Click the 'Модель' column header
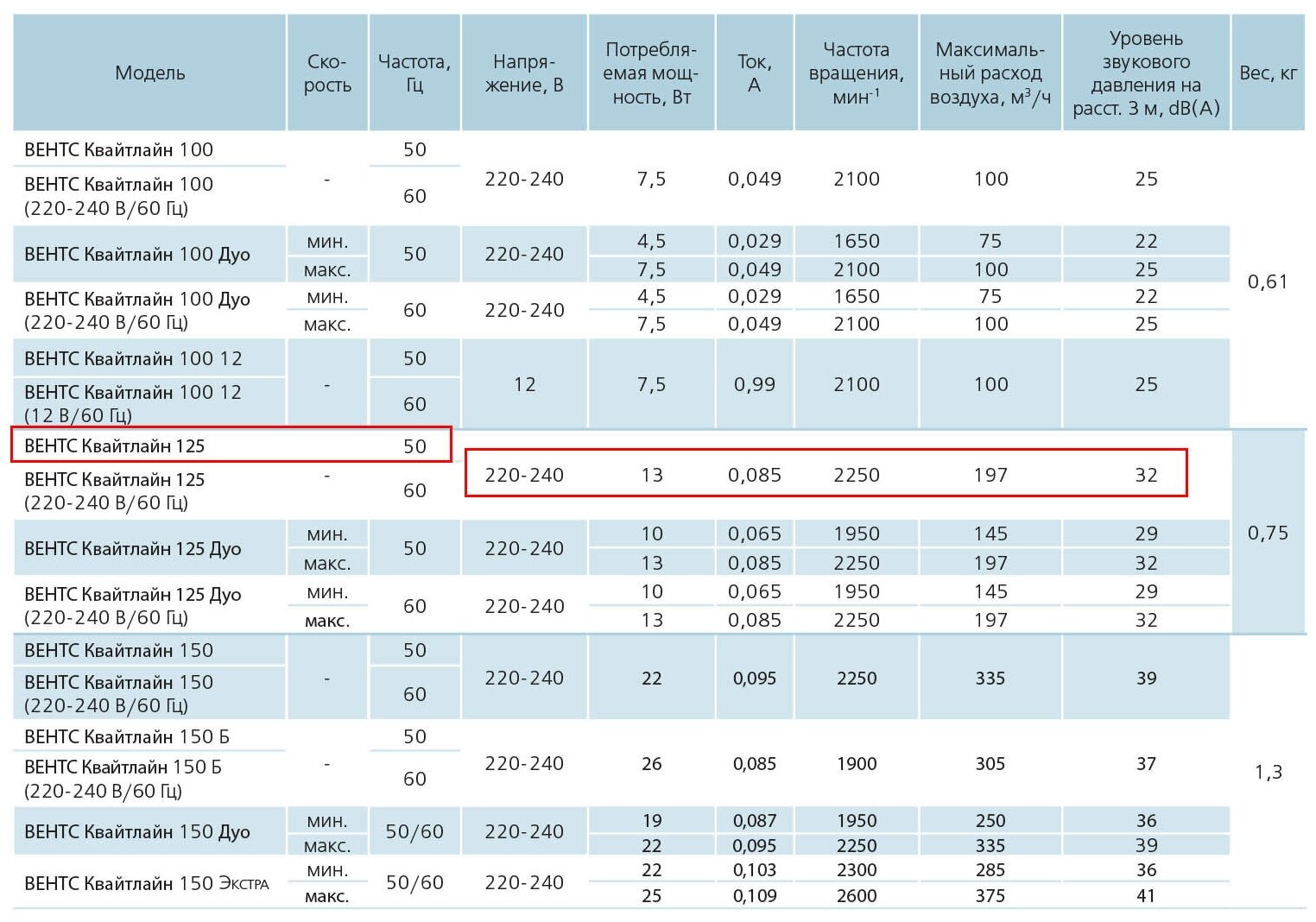 pos(149,73)
